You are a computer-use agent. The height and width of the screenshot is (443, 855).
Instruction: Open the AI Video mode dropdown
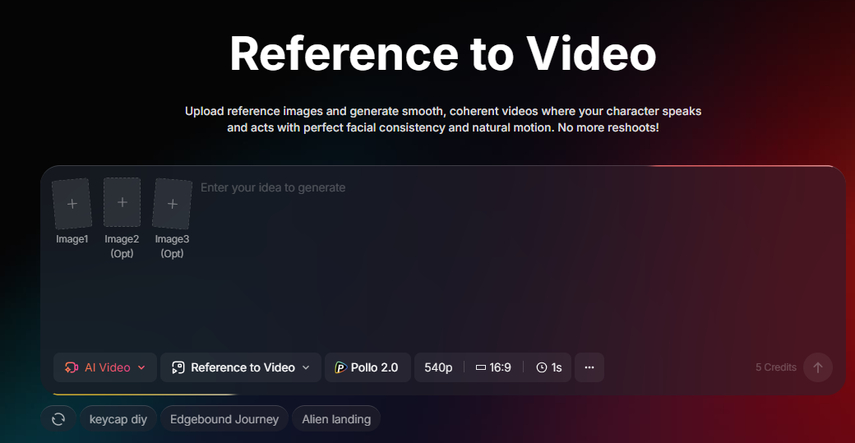(x=105, y=367)
